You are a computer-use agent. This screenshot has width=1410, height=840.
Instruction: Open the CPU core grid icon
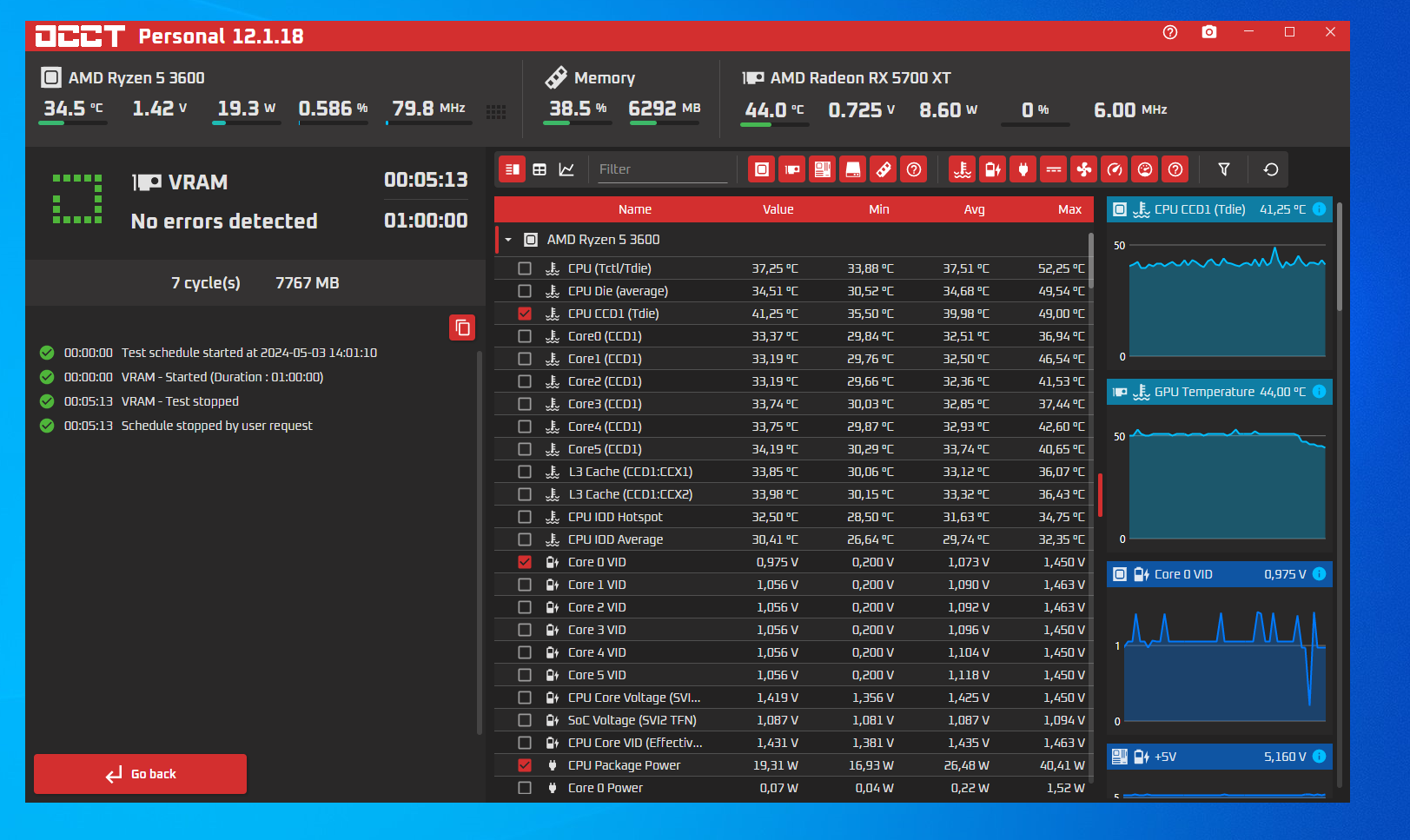496,111
